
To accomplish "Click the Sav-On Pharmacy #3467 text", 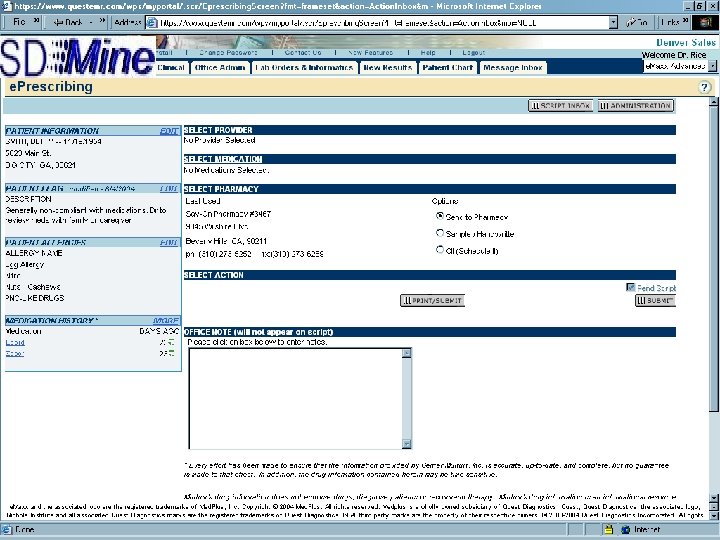I will click(228, 214).
